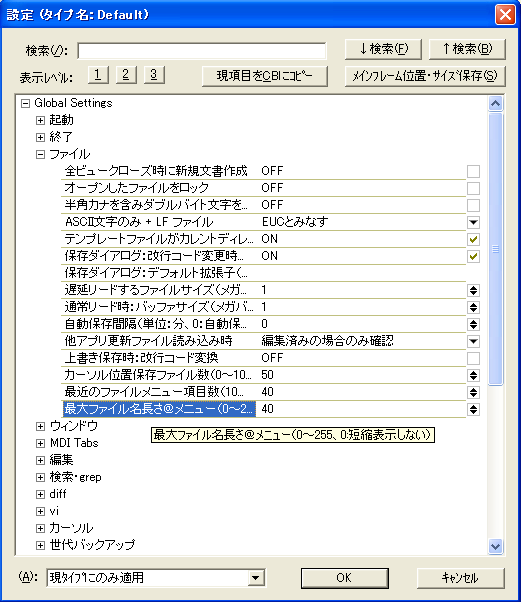Open the 他アプリ更新ファイル読み込み時 dropdown

473,341
